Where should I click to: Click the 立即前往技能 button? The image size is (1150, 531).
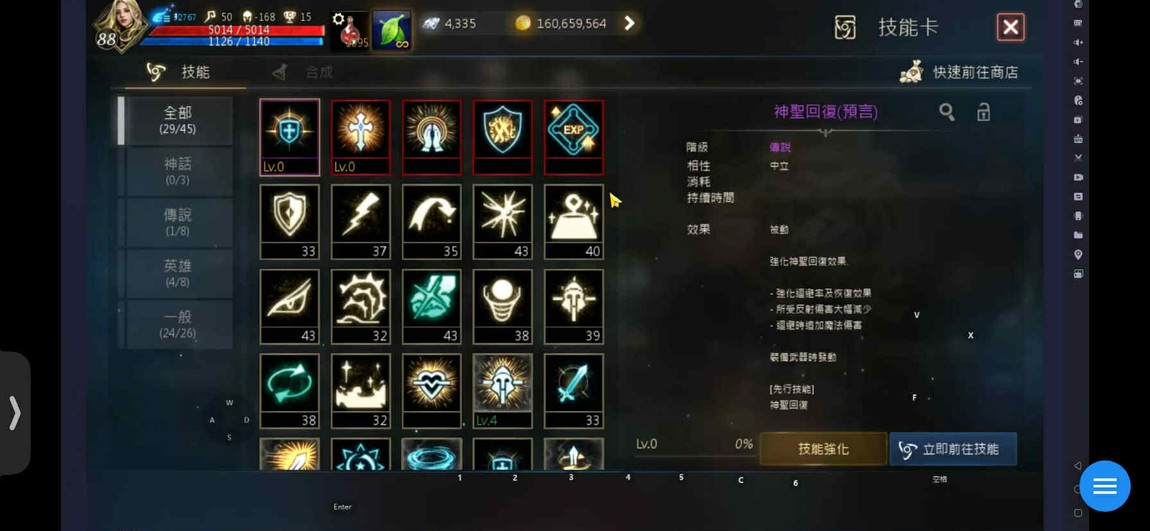pyautogui.click(x=953, y=449)
